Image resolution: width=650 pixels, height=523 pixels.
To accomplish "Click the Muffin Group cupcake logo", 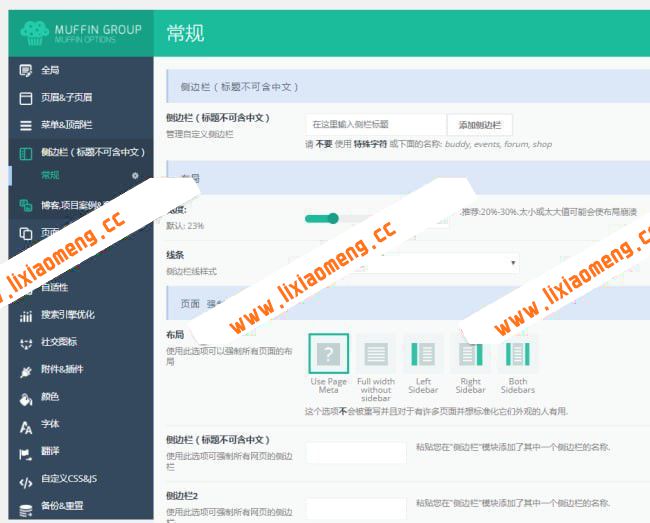I will 35,33.
